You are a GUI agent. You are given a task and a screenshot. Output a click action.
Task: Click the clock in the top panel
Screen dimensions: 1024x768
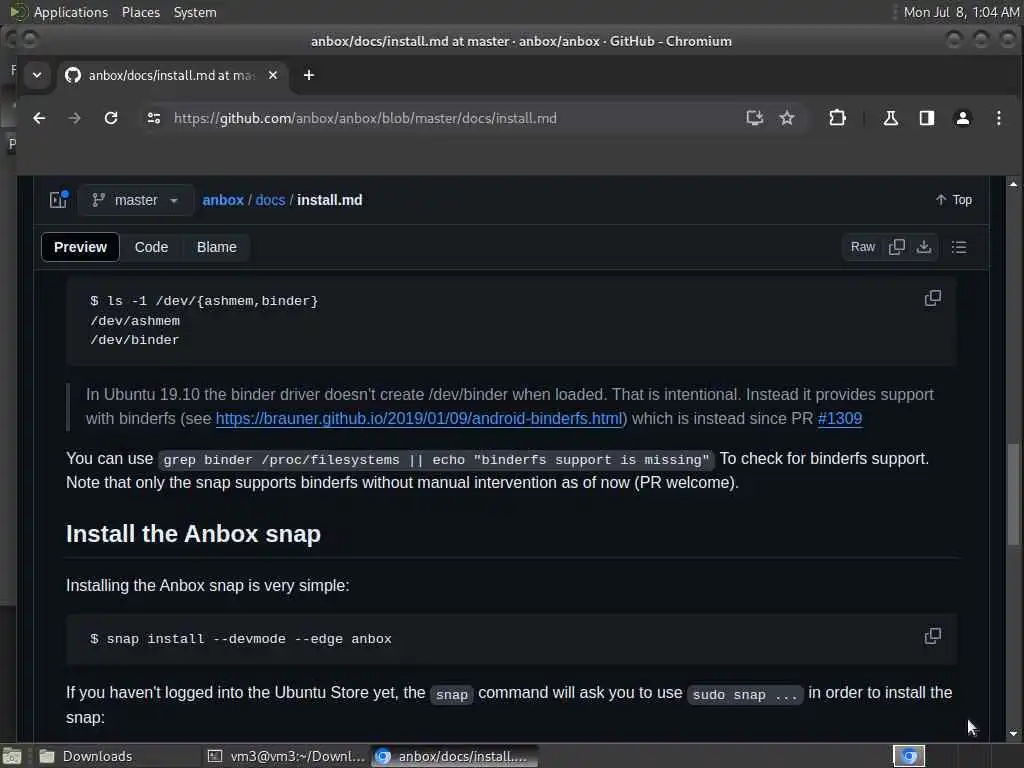tap(961, 12)
